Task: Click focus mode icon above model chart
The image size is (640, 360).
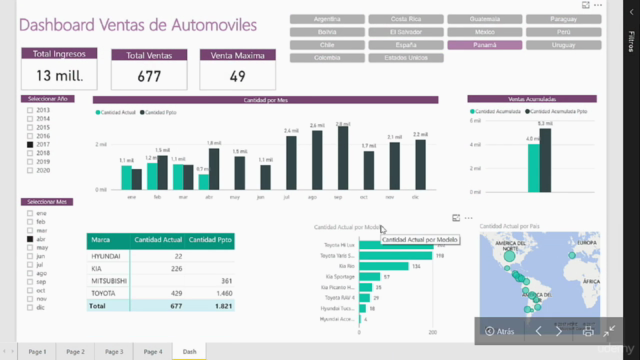Action: pyautogui.click(x=456, y=218)
